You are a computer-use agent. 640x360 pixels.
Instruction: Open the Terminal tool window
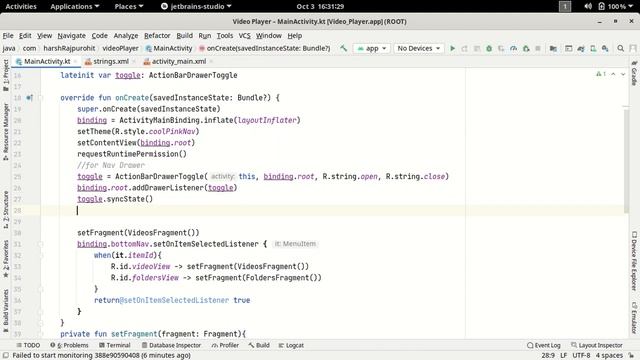point(115,345)
